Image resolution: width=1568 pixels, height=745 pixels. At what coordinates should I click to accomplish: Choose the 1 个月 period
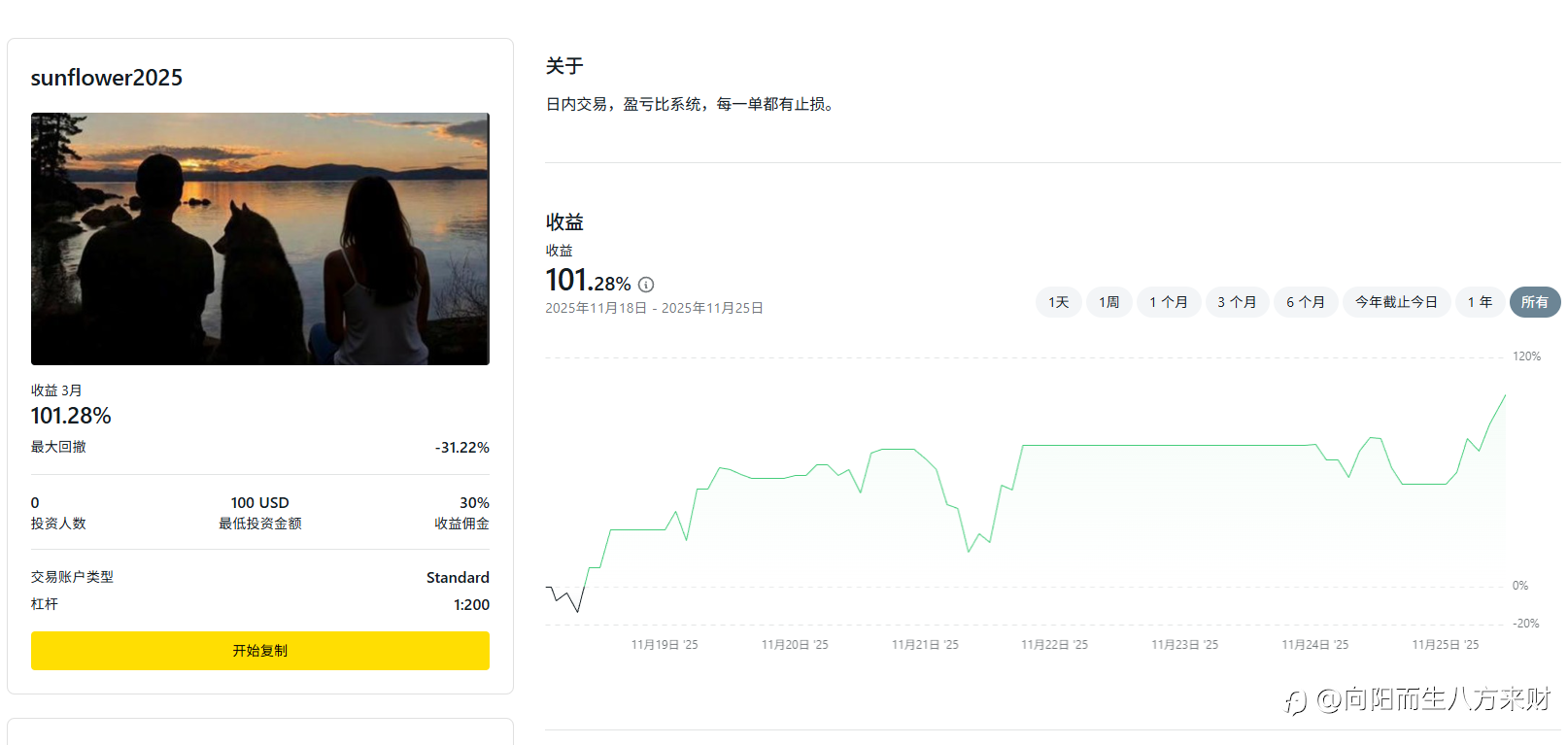coord(1168,302)
